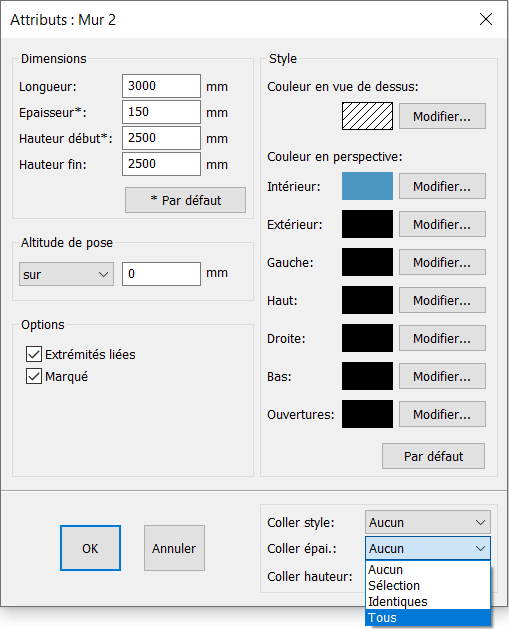This screenshot has width=509, height=629.
Task: Focus the Hauteur fin field
Action: coord(161,164)
